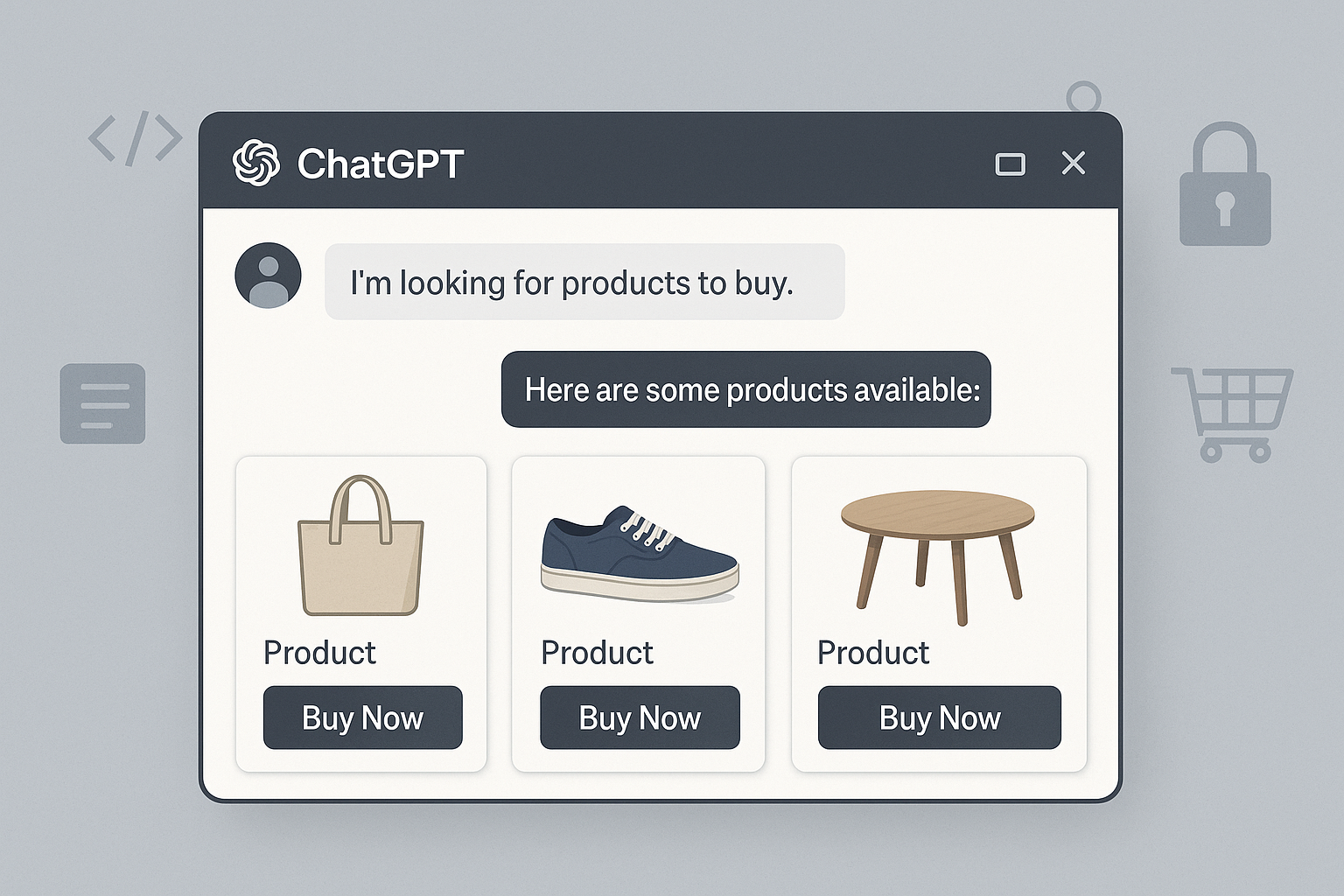Screen dimensions: 1344x896
Task: Click the padlock icon
Action: [1224, 185]
